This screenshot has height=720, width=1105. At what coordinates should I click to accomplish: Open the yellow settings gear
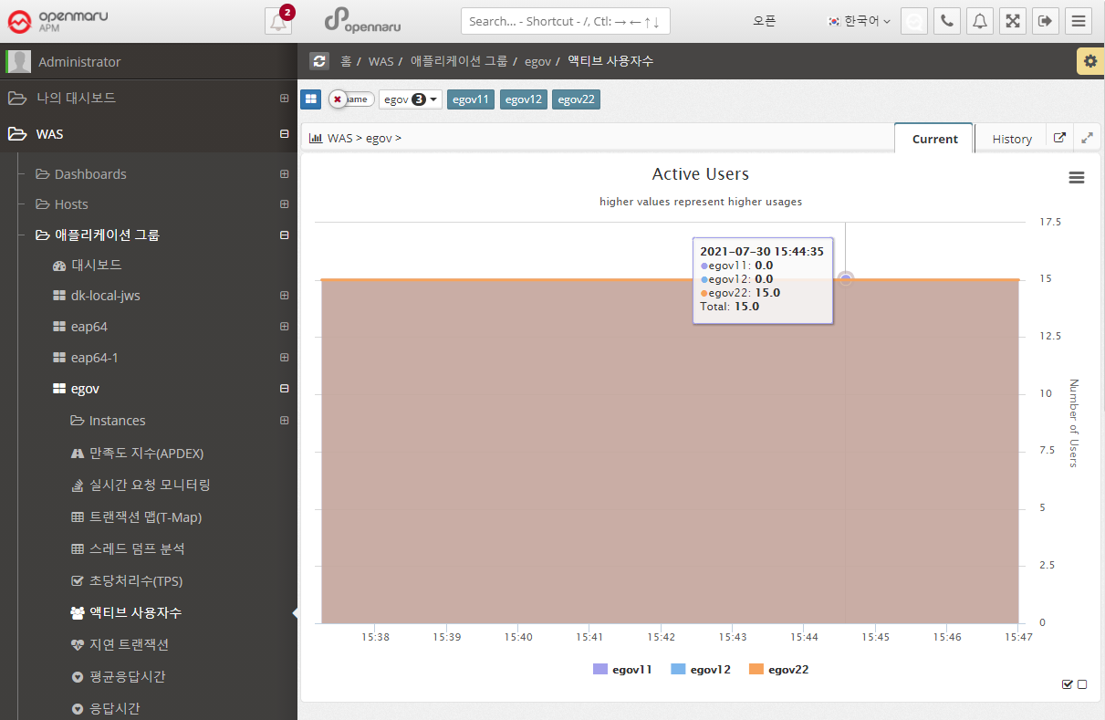click(1090, 61)
